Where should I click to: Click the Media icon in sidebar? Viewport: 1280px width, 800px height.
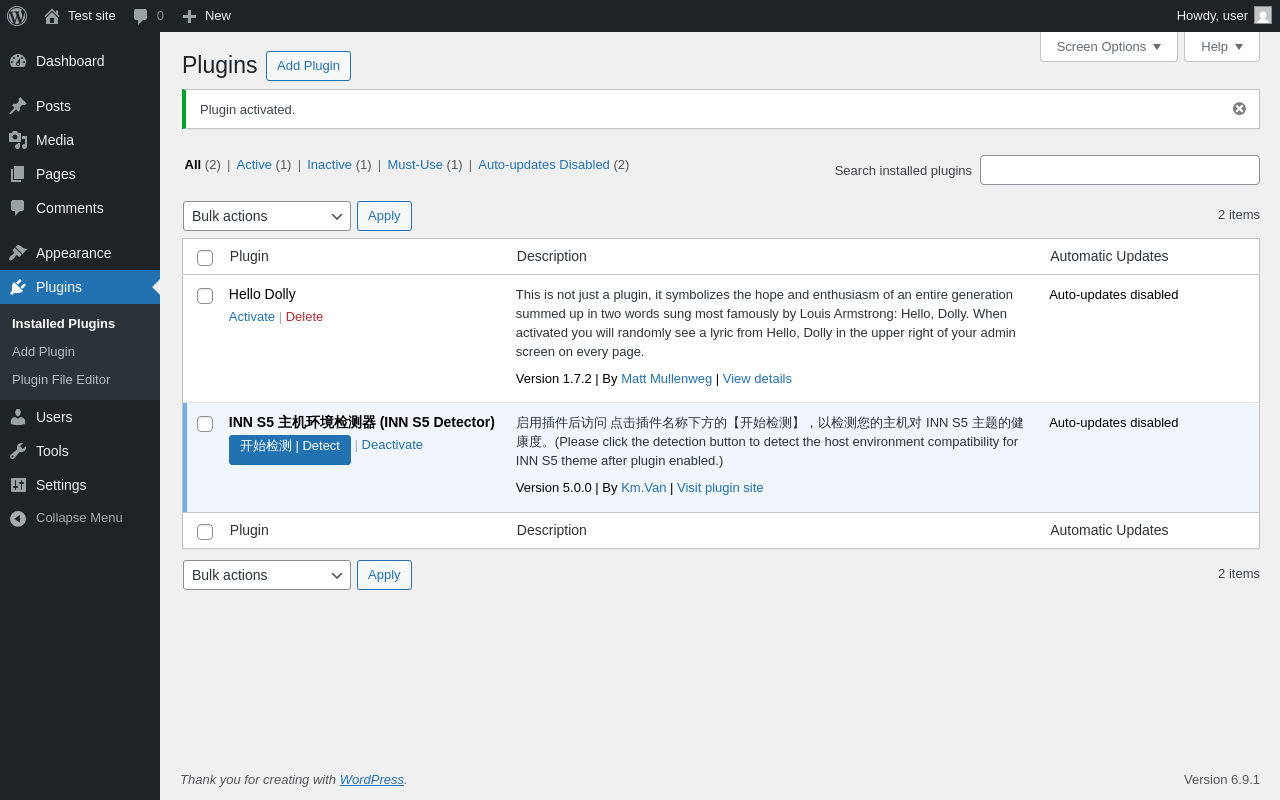coord(18,140)
